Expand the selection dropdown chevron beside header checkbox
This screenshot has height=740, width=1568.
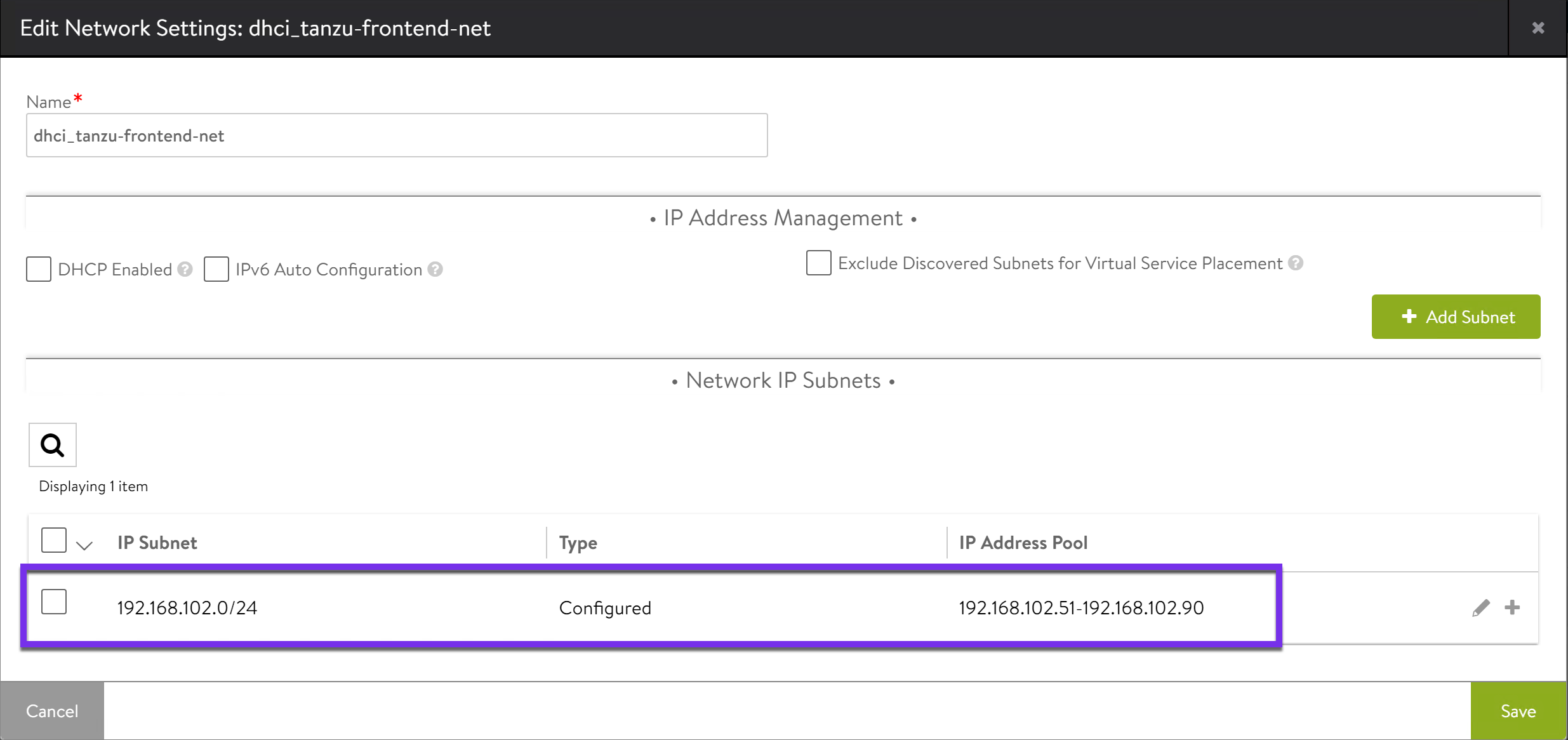[x=84, y=545]
